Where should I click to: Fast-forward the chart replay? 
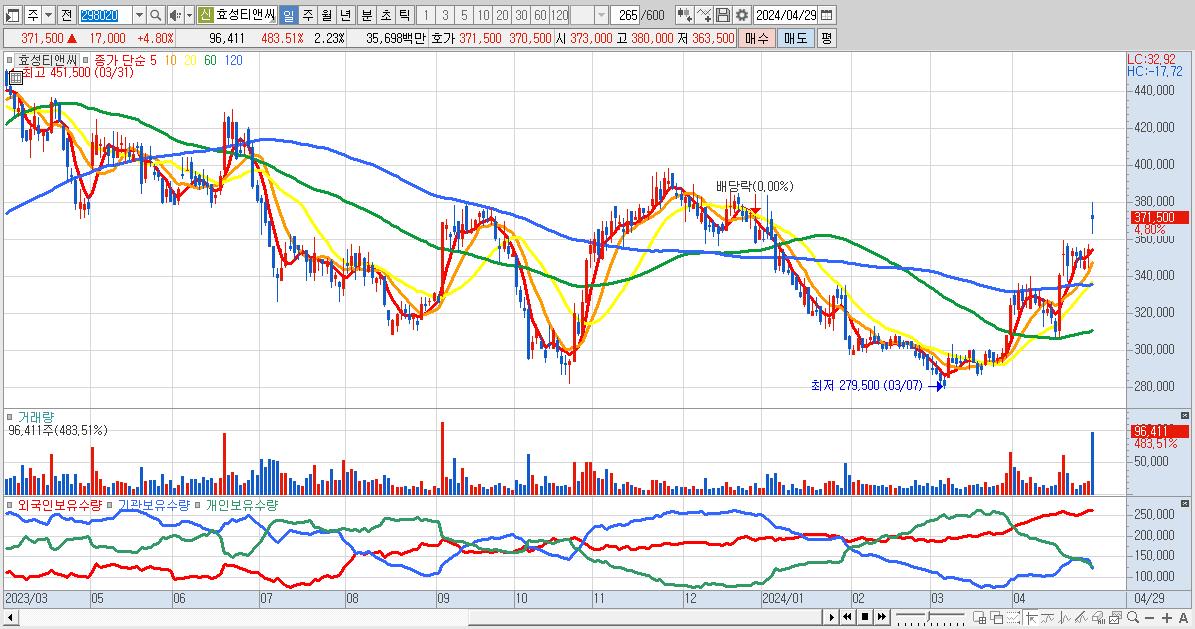pos(882,617)
